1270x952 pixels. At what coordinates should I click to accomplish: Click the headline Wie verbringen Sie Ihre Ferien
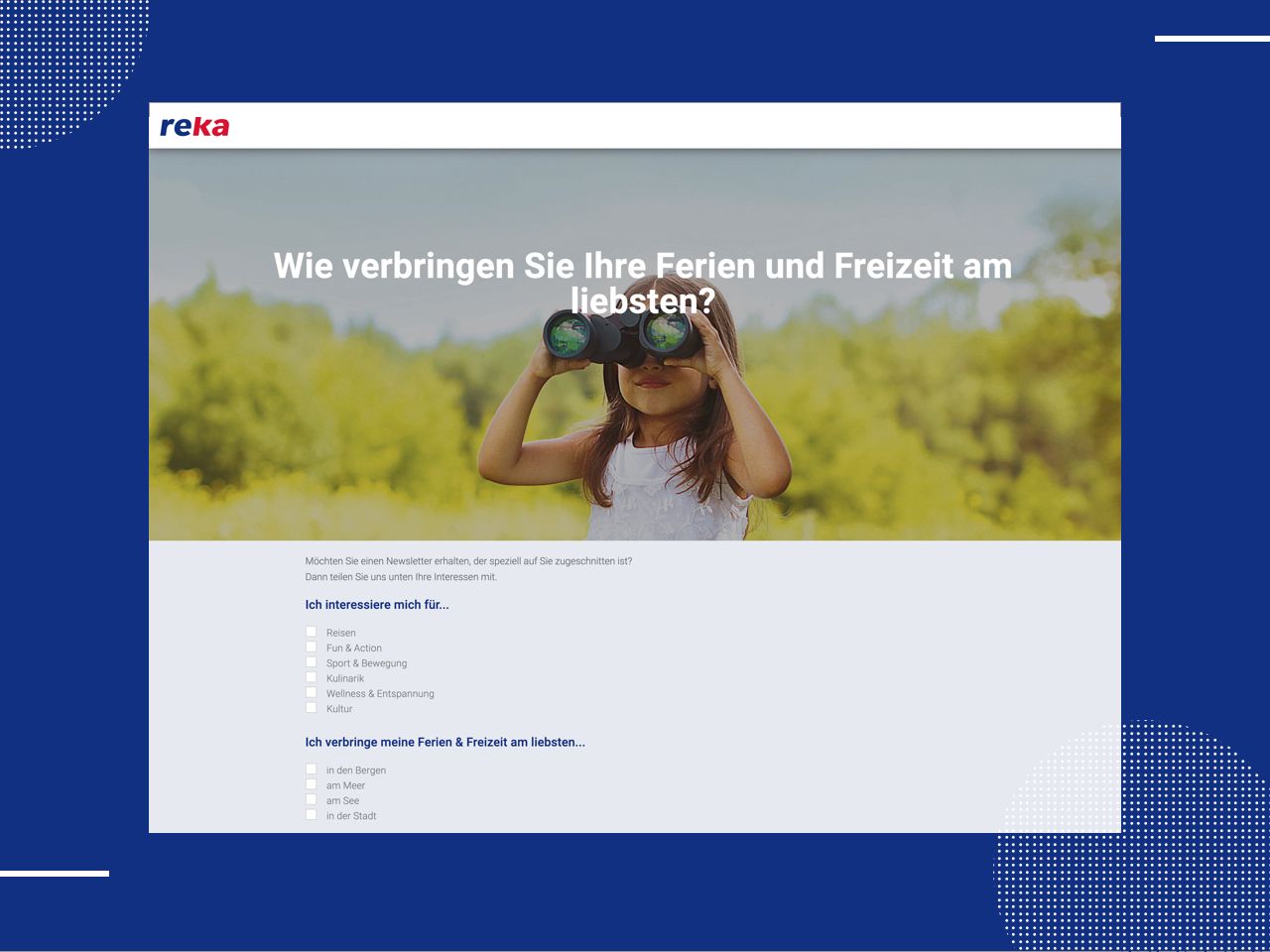tap(643, 283)
